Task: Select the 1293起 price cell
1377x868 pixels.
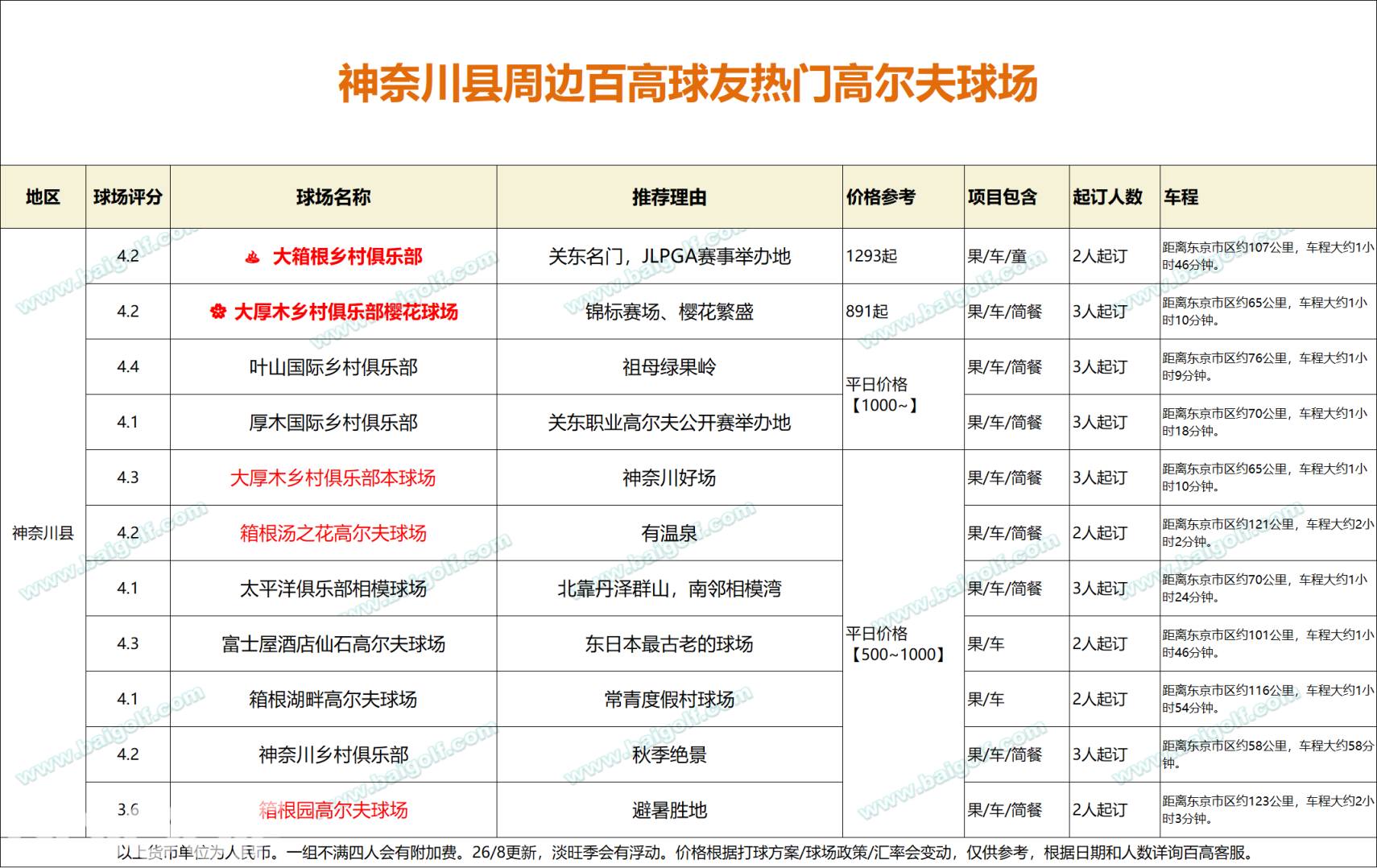Action: (x=904, y=256)
